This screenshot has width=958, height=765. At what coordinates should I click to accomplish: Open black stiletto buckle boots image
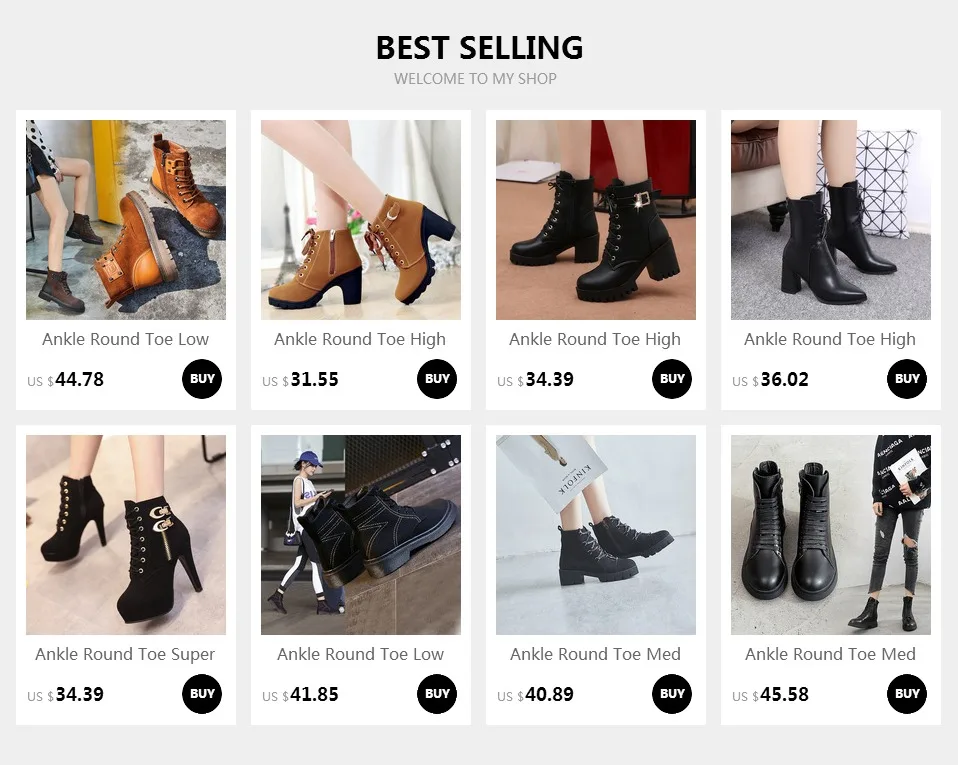126,535
